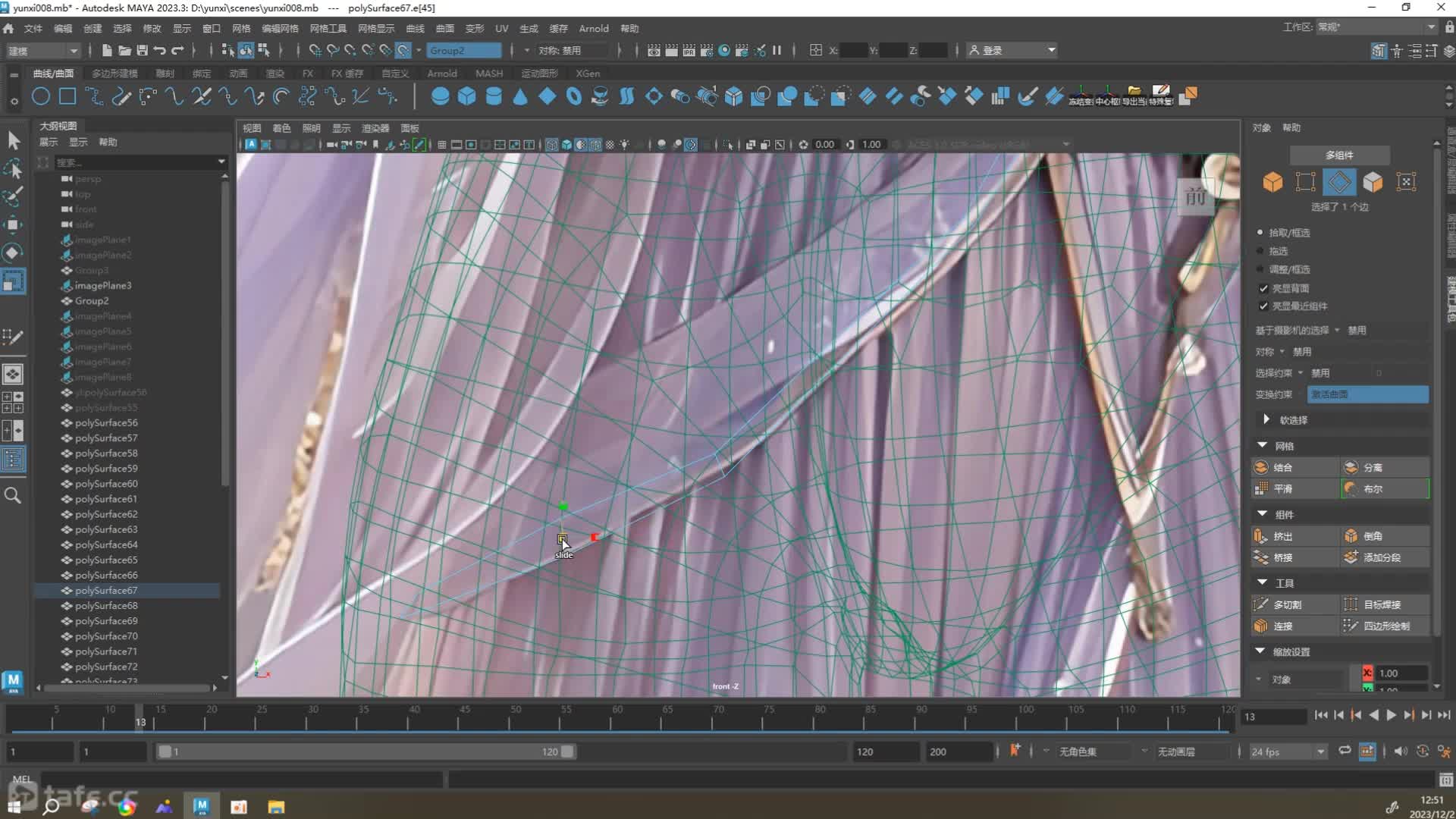Image resolution: width=1456 pixels, height=819 pixels.
Task: Select UV component mode icon
Action: click(x=1406, y=182)
